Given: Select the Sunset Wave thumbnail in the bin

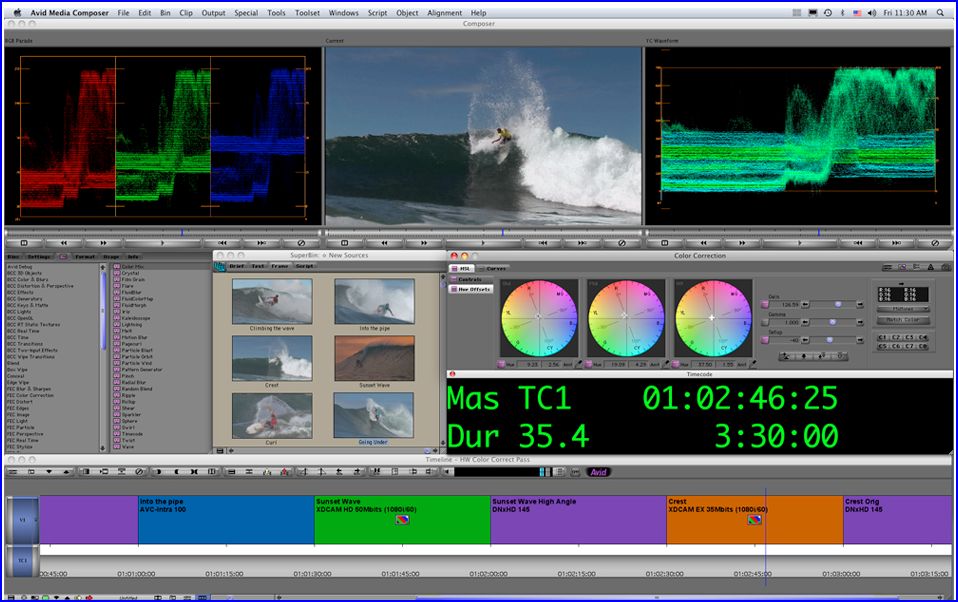Looking at the screenshot, I should pos(373,358).
